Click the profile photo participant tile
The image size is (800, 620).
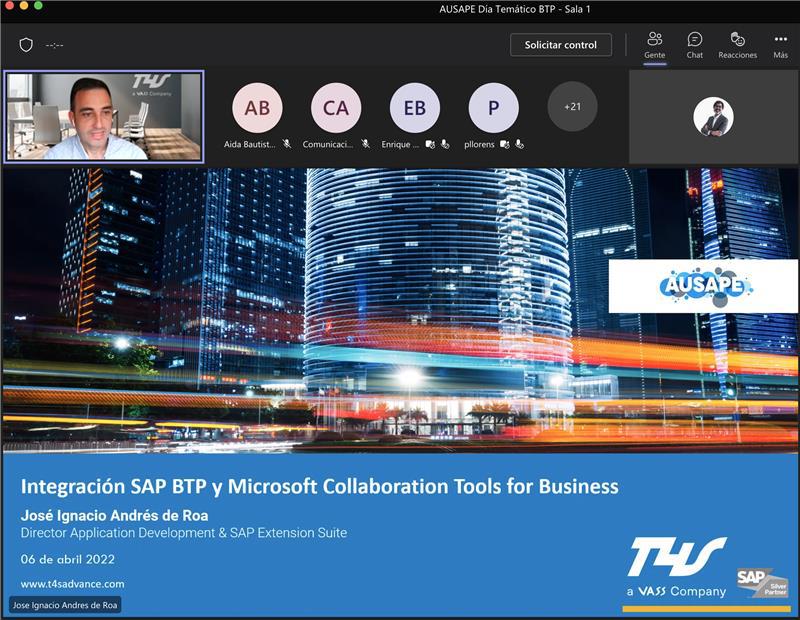713,117
